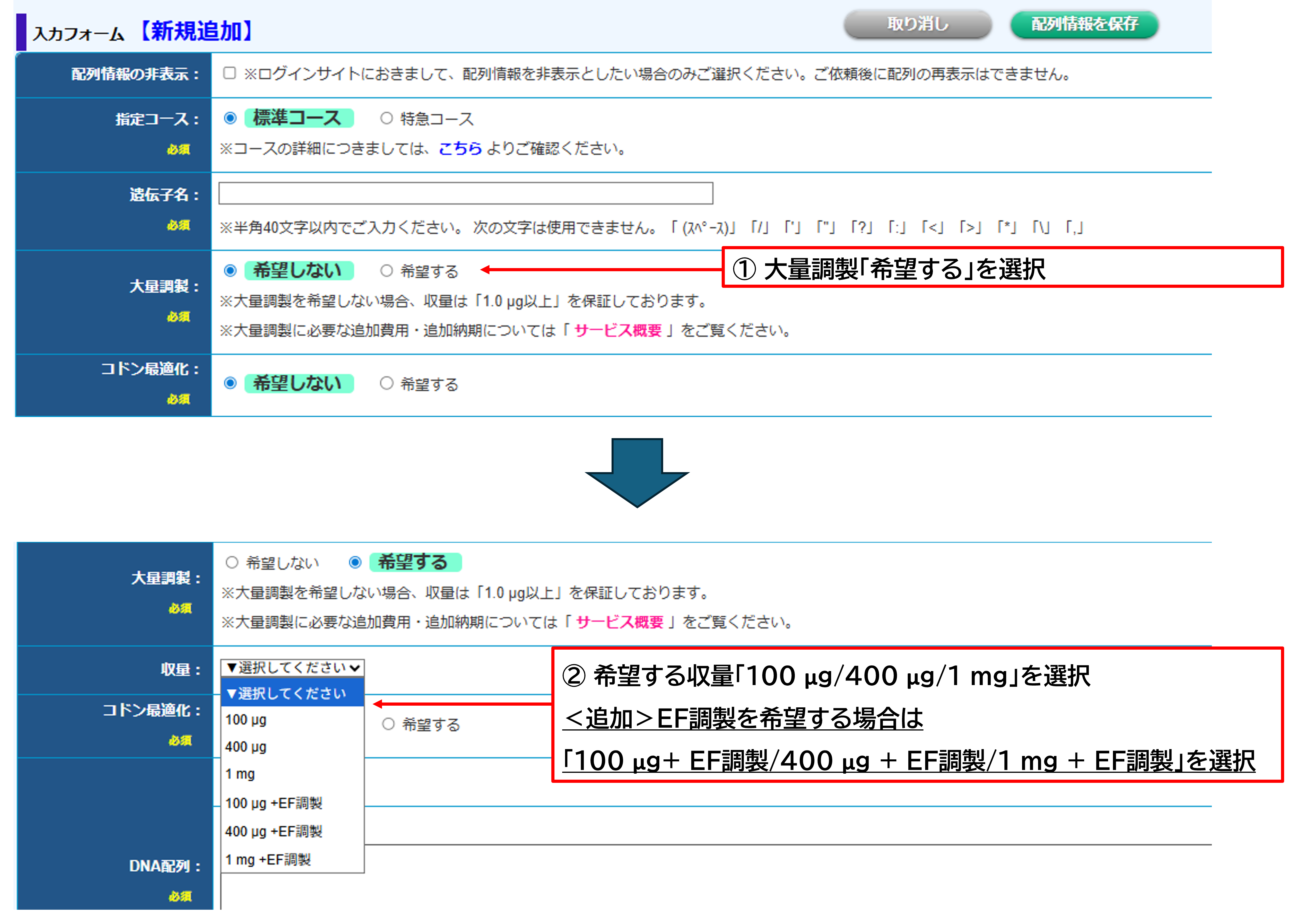Select 希望しない for コドン最適化
Viewport: 1299px width, 924px height.
point(230,384)
